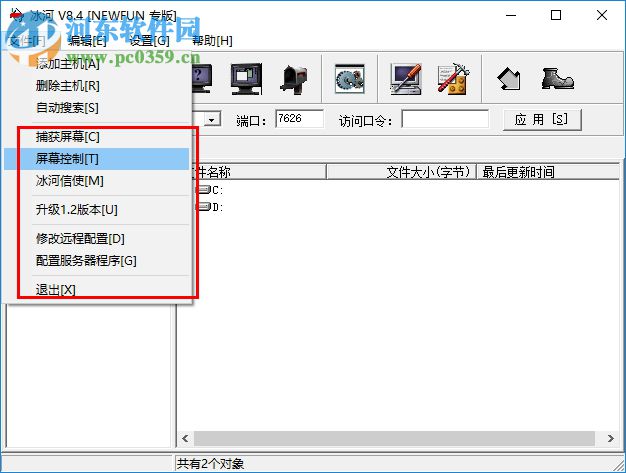Sort by 最后更新时间 column header

(548, 172)
